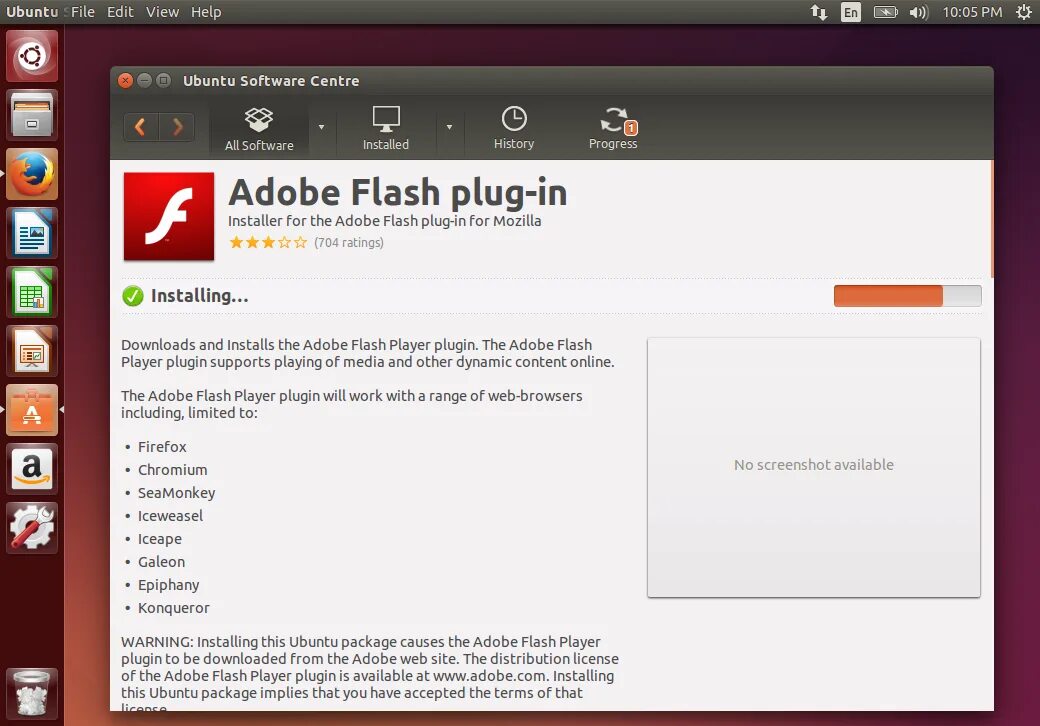1040x726 pixels.
Task: Open the Installed section
Action: click(x=385, y=129)
